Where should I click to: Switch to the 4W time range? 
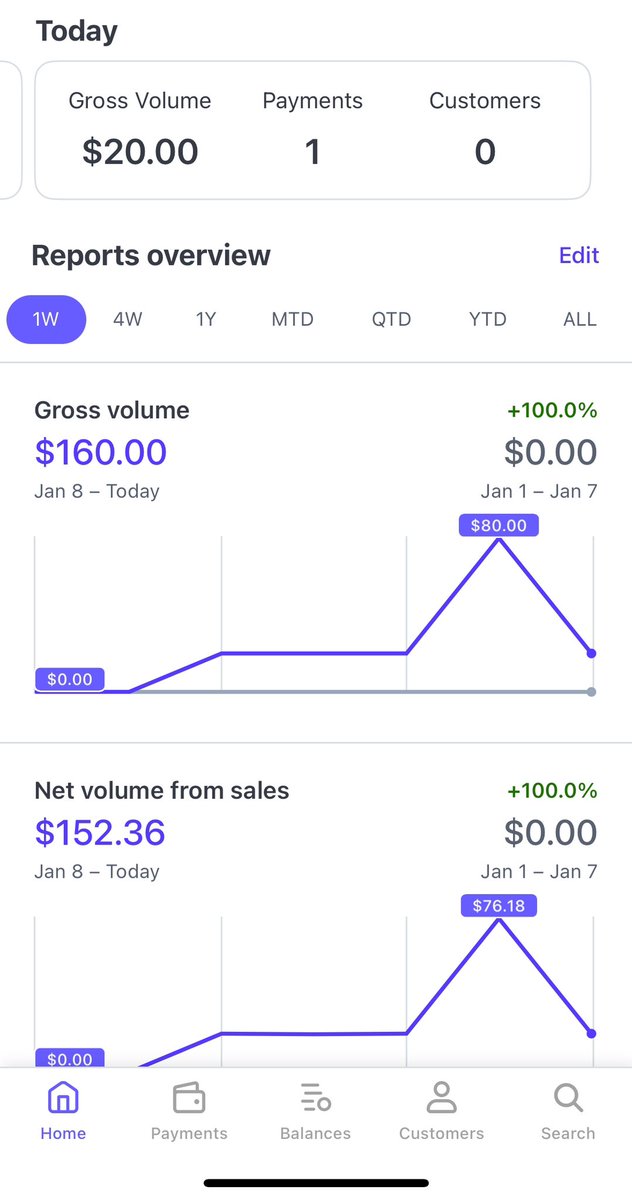pyautogui.click(x=127, y=320)
